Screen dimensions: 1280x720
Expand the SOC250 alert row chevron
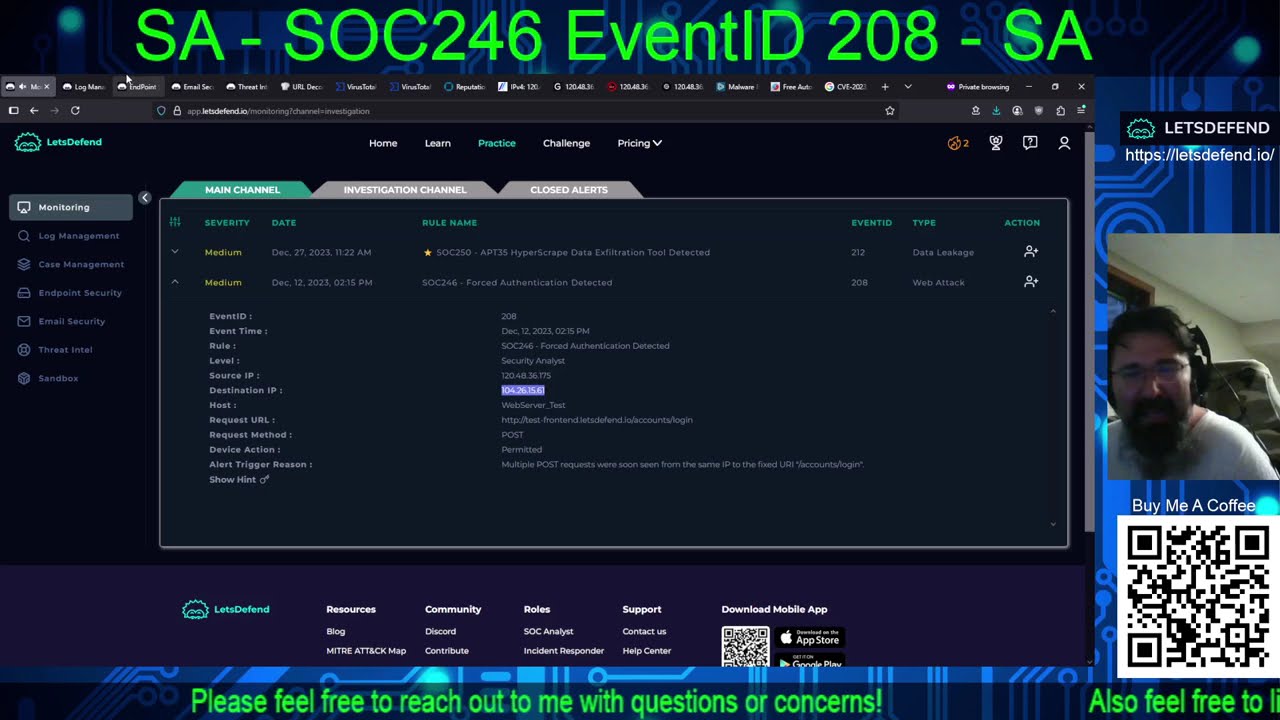point(175,252)
